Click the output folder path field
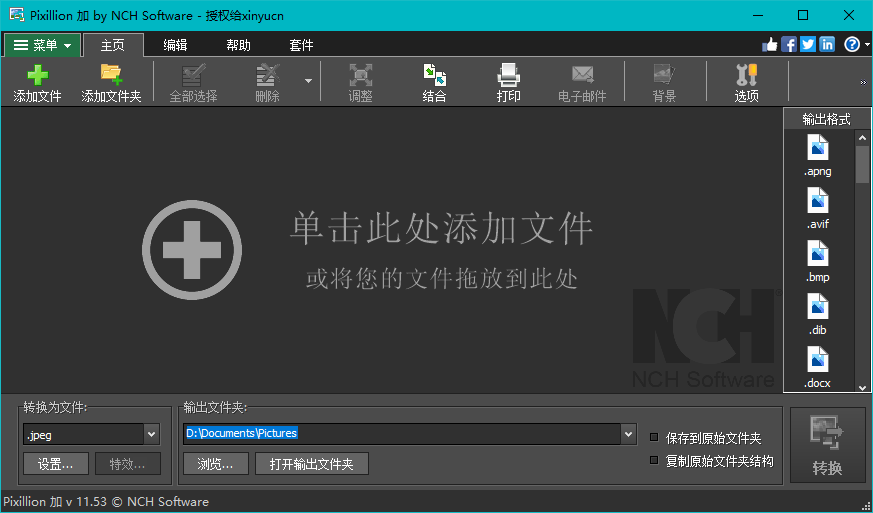Screen dimensions: 873x513 click(x=401, y=433)
